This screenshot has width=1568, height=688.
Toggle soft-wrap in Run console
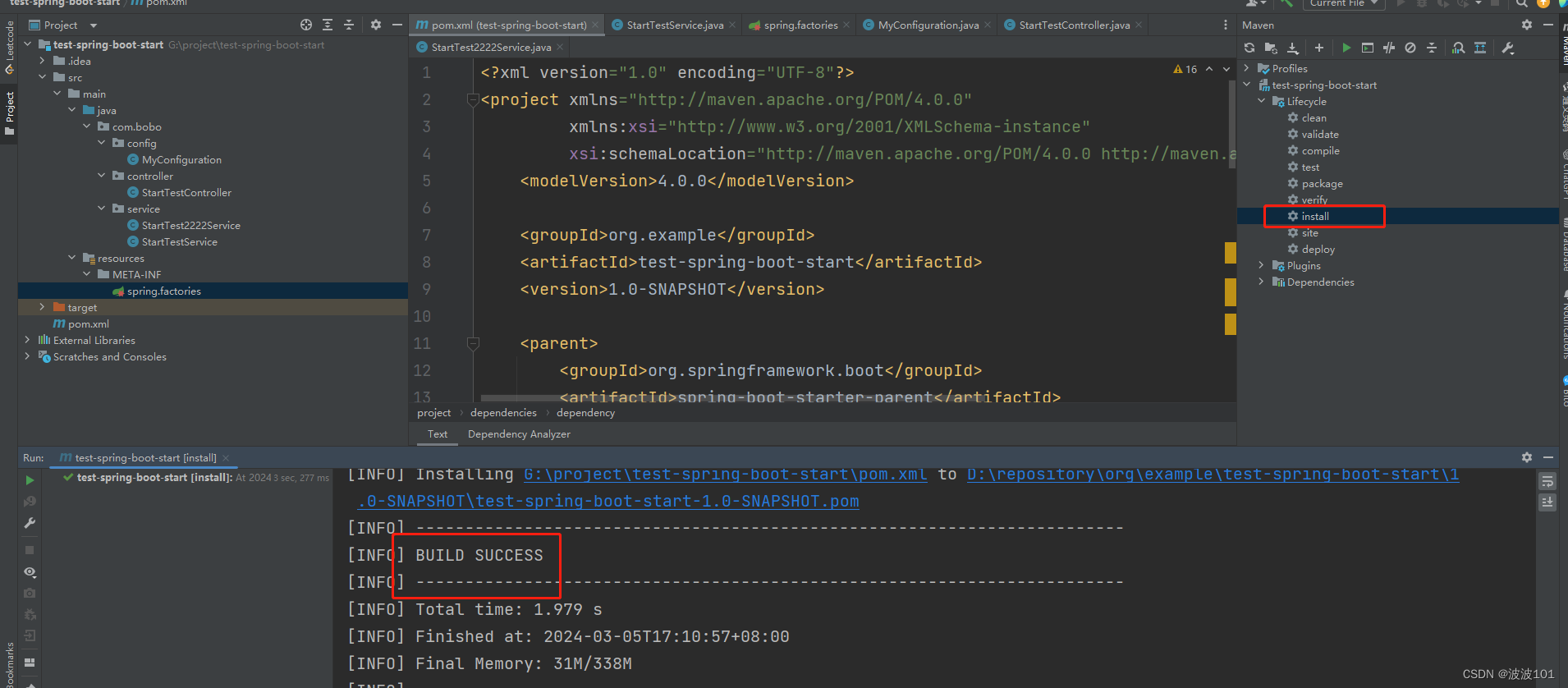tap(1547, 481)
